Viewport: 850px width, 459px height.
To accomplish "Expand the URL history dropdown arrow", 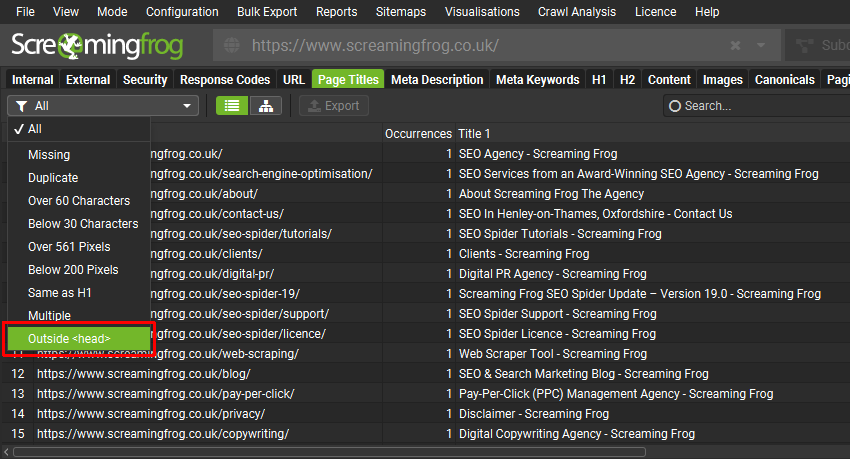I will 761,46.
